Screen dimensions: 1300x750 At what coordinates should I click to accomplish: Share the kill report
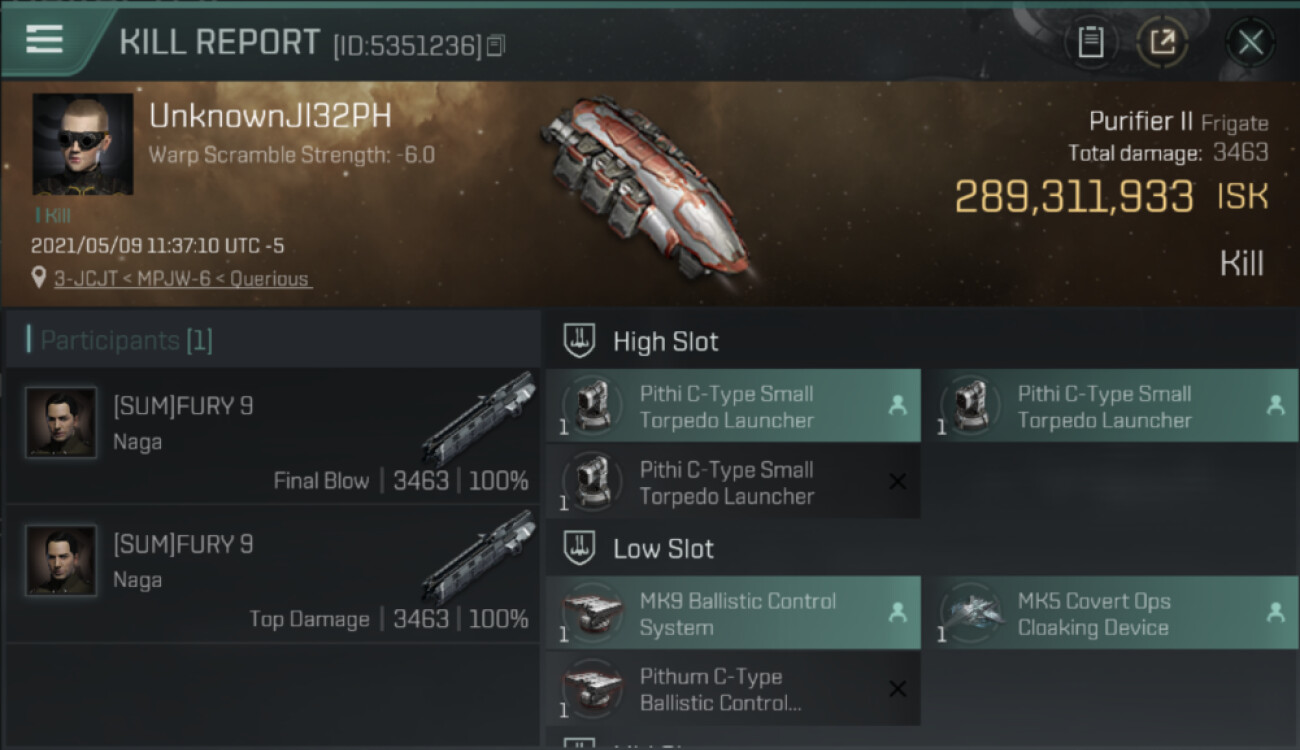1162,43
